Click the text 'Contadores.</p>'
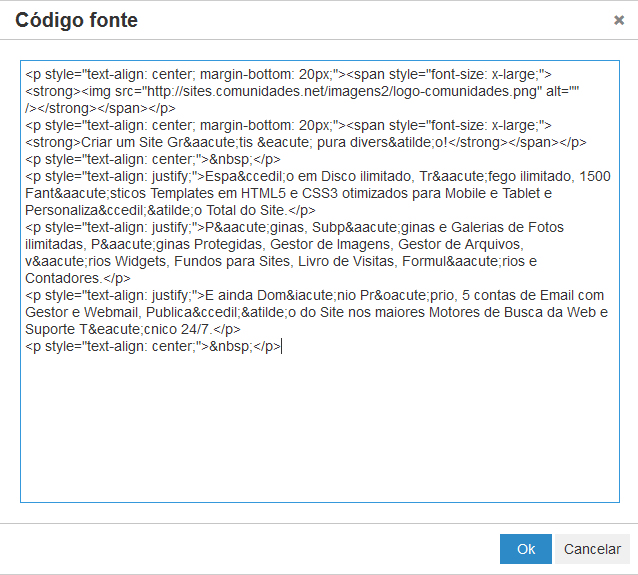Image resolution: width=638 pixels, height=575 pixels. (78, 278)
